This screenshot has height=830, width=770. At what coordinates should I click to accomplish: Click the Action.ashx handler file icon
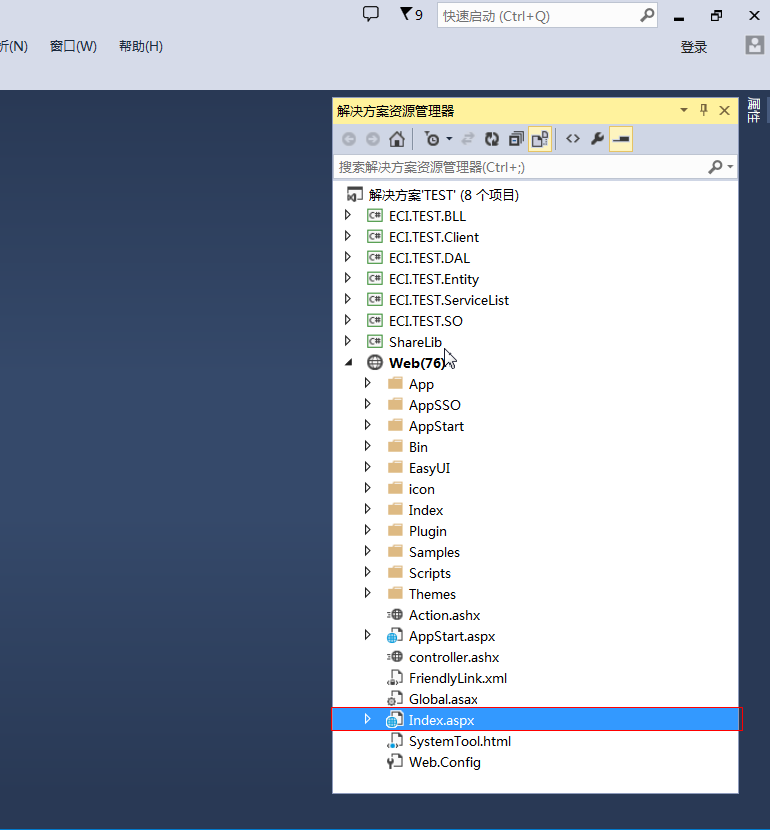tap(395, 615)
